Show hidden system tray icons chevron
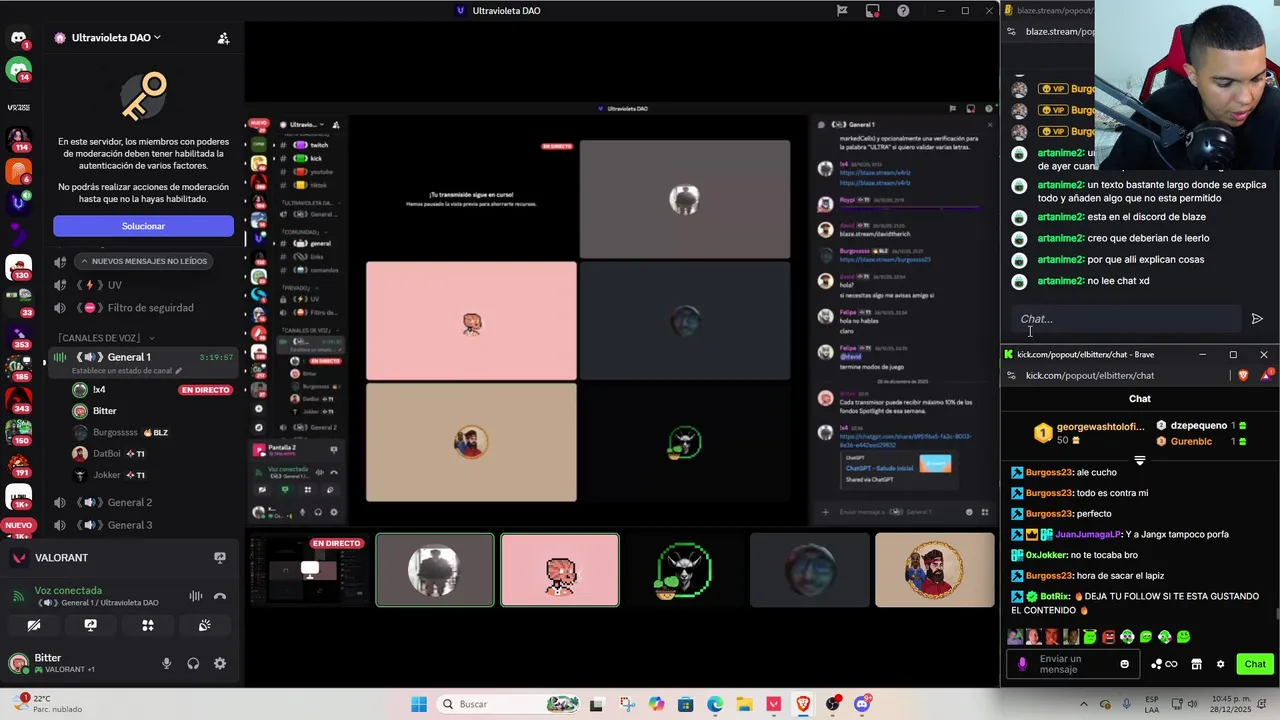 click(1083, 704)
